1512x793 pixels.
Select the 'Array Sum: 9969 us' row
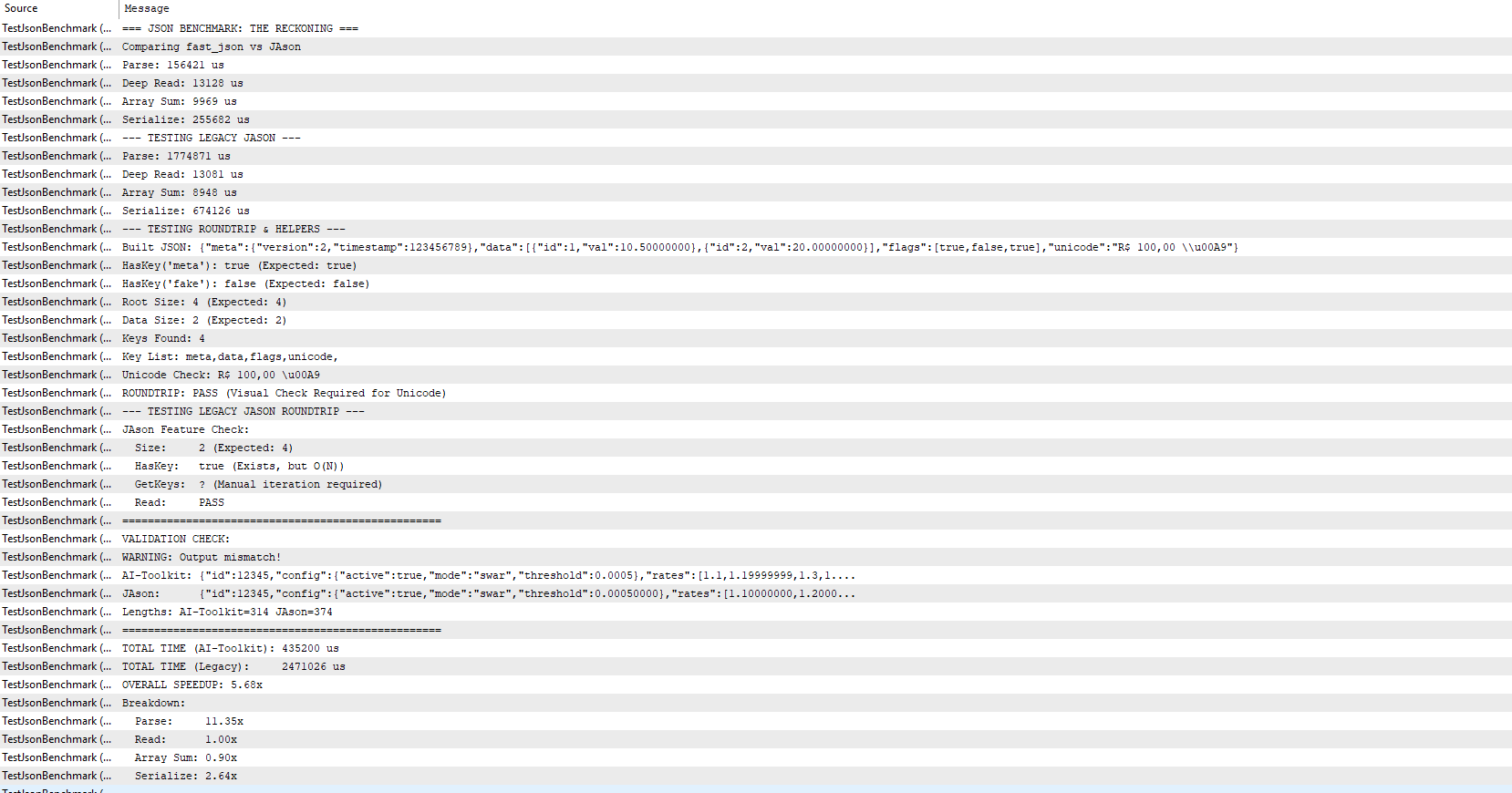756,101
